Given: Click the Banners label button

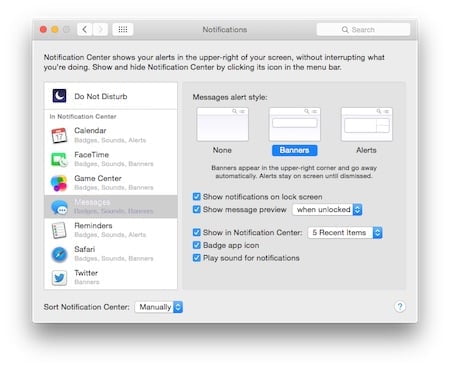Looking at the screenshot, I should pos(294,150).
